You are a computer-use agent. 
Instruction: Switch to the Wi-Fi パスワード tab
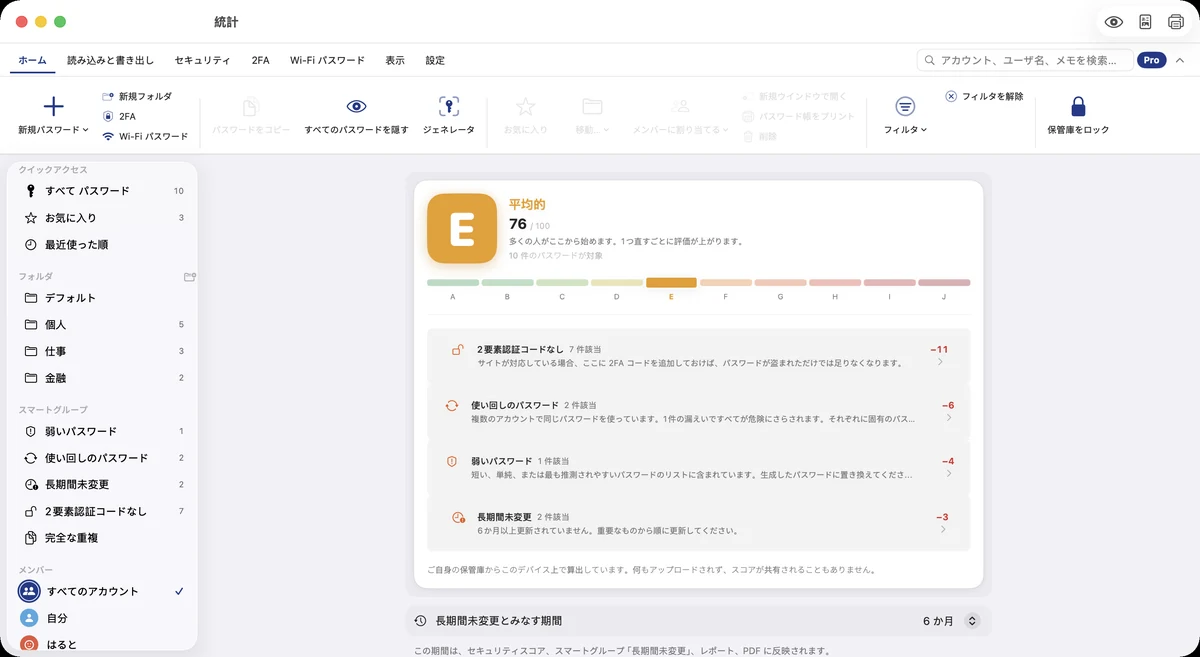327,60
